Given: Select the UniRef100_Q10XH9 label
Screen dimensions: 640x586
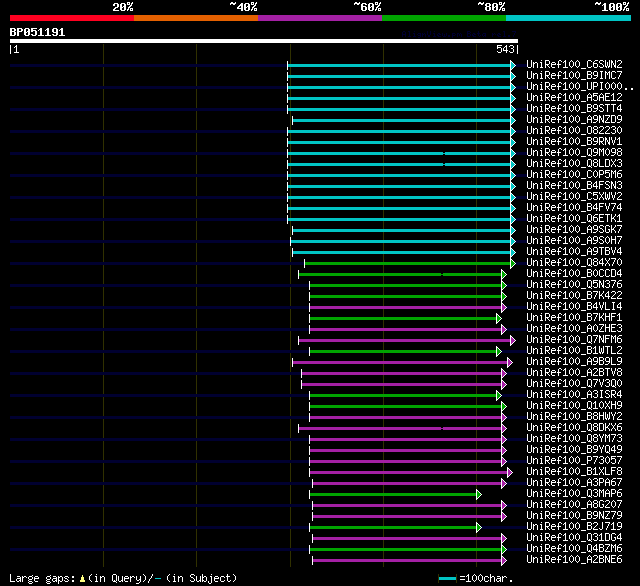Looking at the screenshot, I should tap(574, 406).
